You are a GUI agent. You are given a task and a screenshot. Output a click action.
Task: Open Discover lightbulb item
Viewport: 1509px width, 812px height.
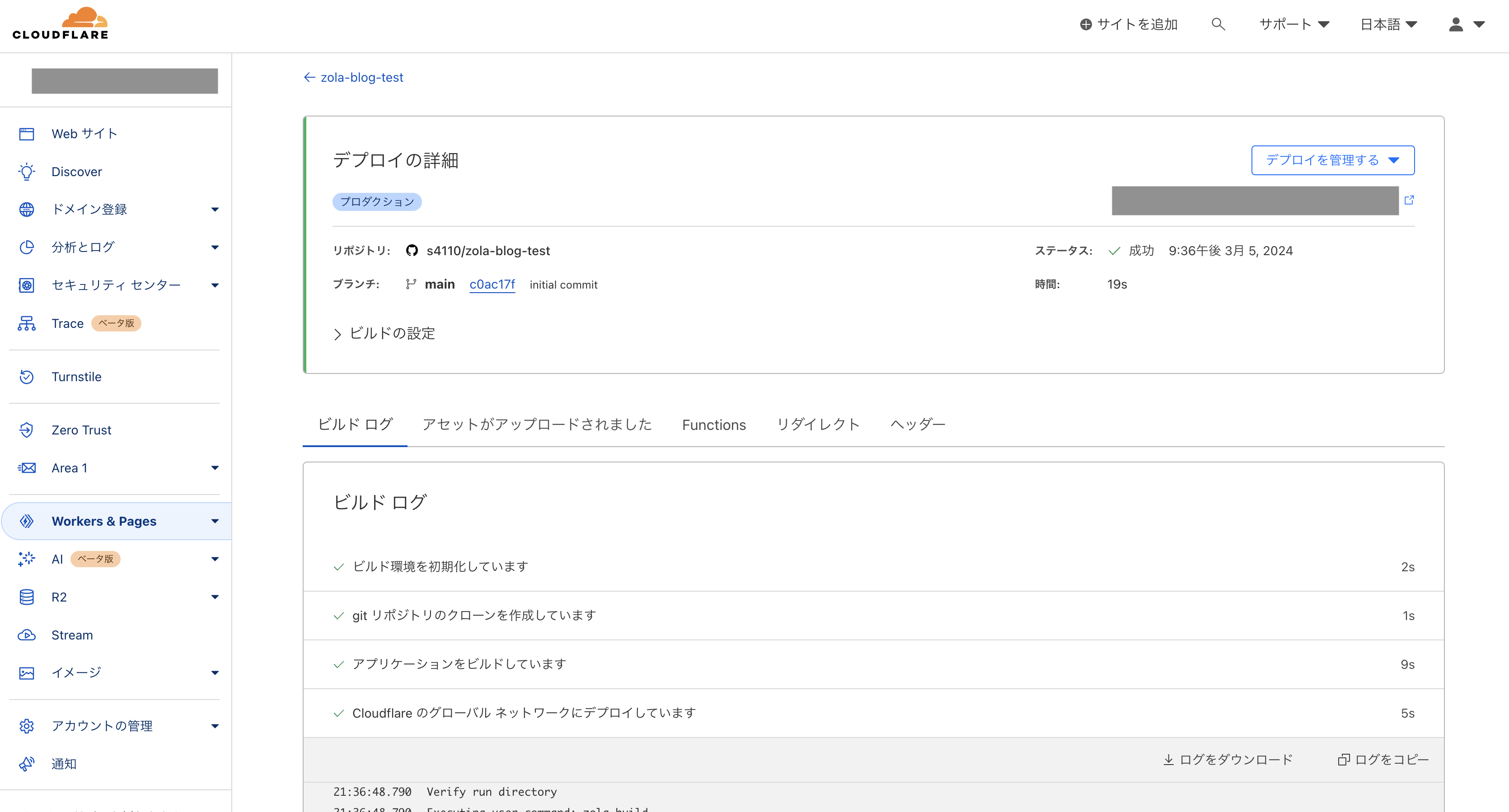click(x=76, y=172)
